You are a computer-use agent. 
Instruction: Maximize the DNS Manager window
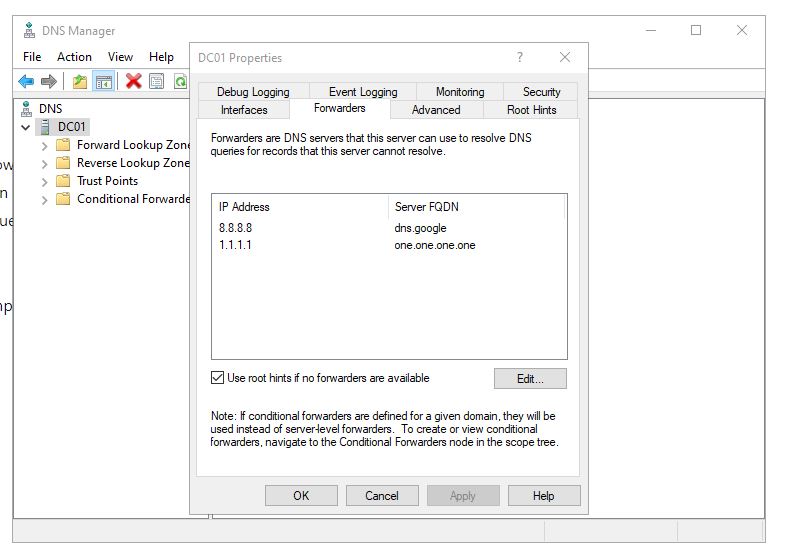[x=696, y=30]
